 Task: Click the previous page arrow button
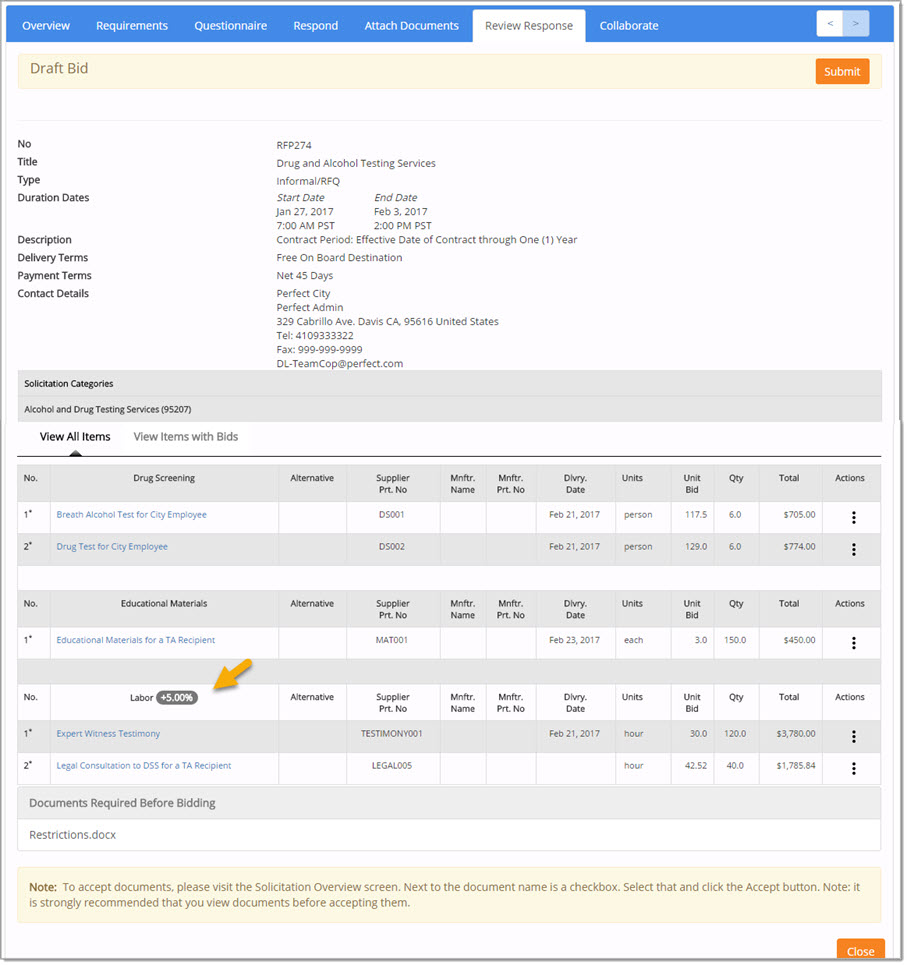coord(830,24)
